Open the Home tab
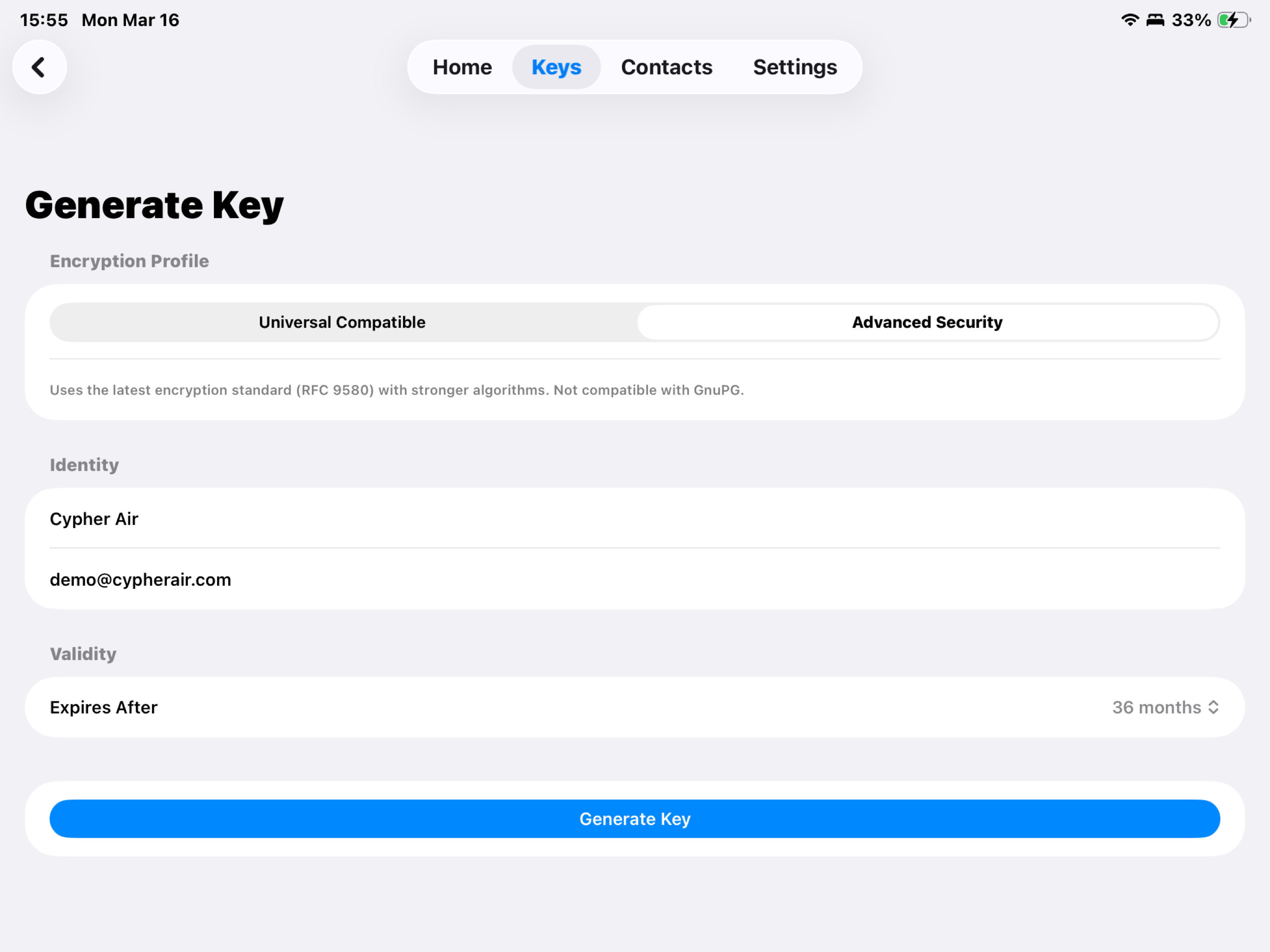Image resolution: width=1270 pixels, height=952 pixels. (x=462, y=67)
